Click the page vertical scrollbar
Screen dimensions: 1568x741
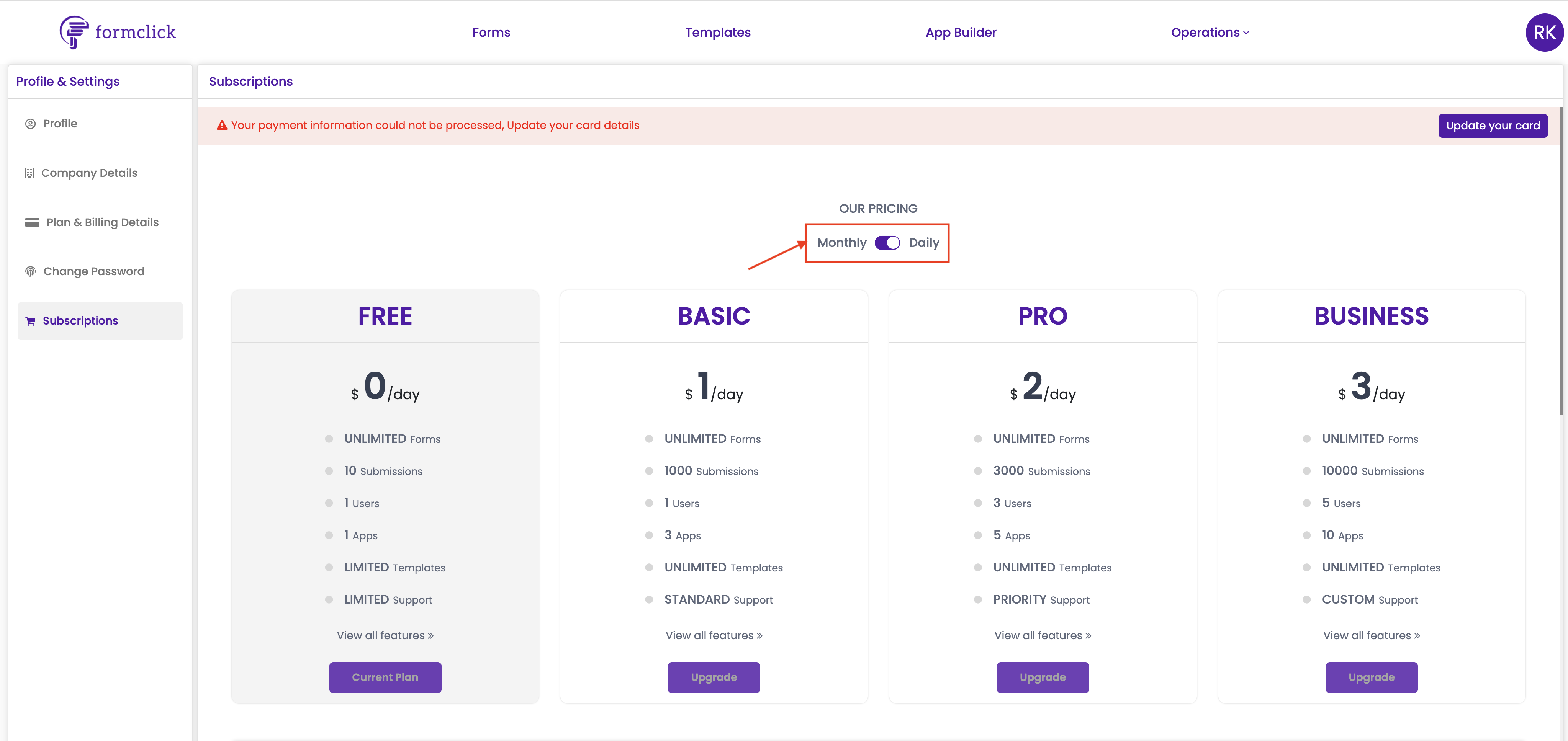click(1561, 261)
